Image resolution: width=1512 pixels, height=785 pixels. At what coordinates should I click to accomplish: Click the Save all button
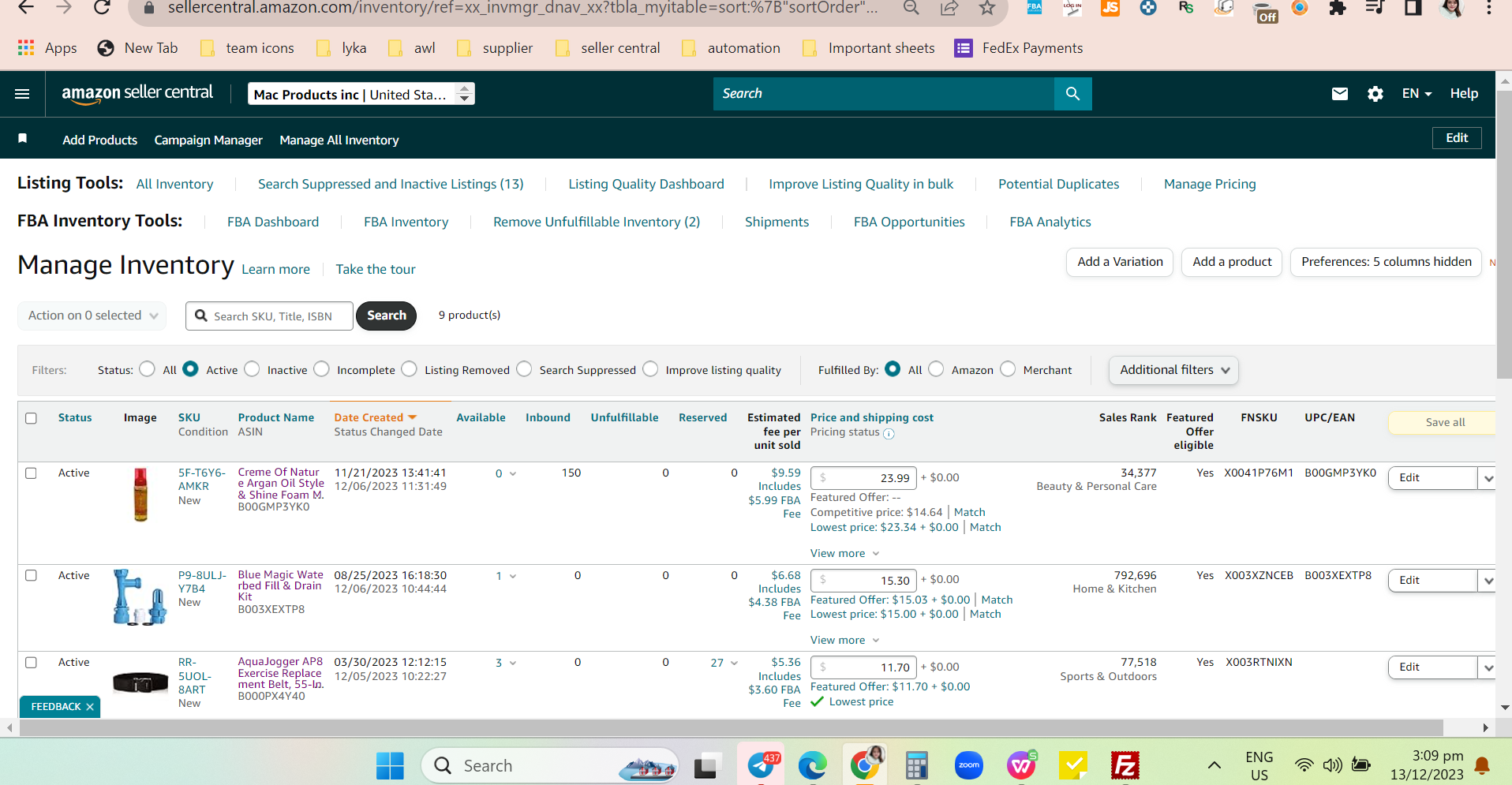(1444, 423)
